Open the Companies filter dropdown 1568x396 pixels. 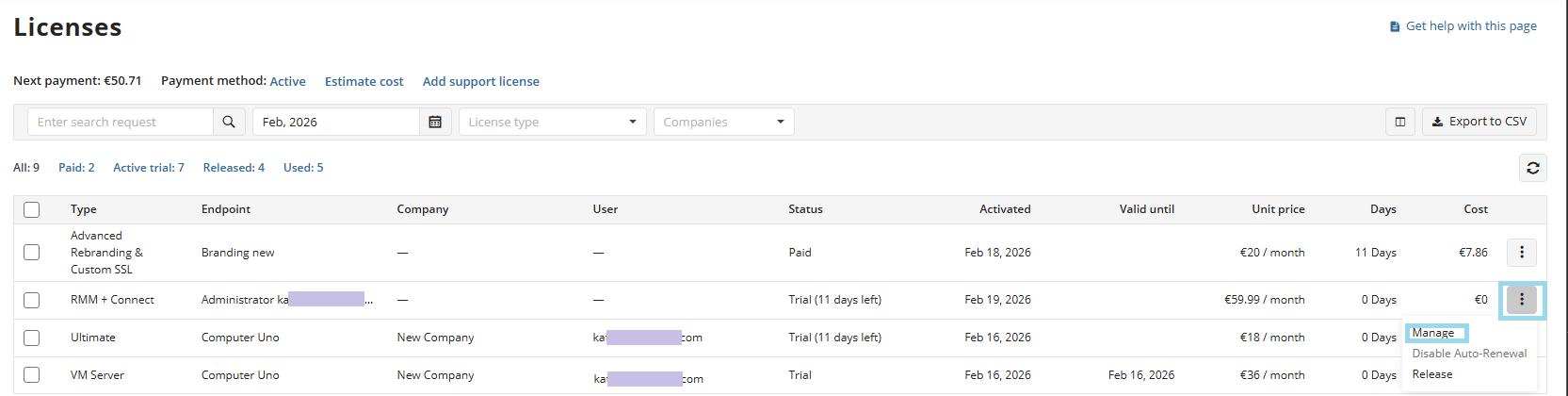tap(723, 122)
